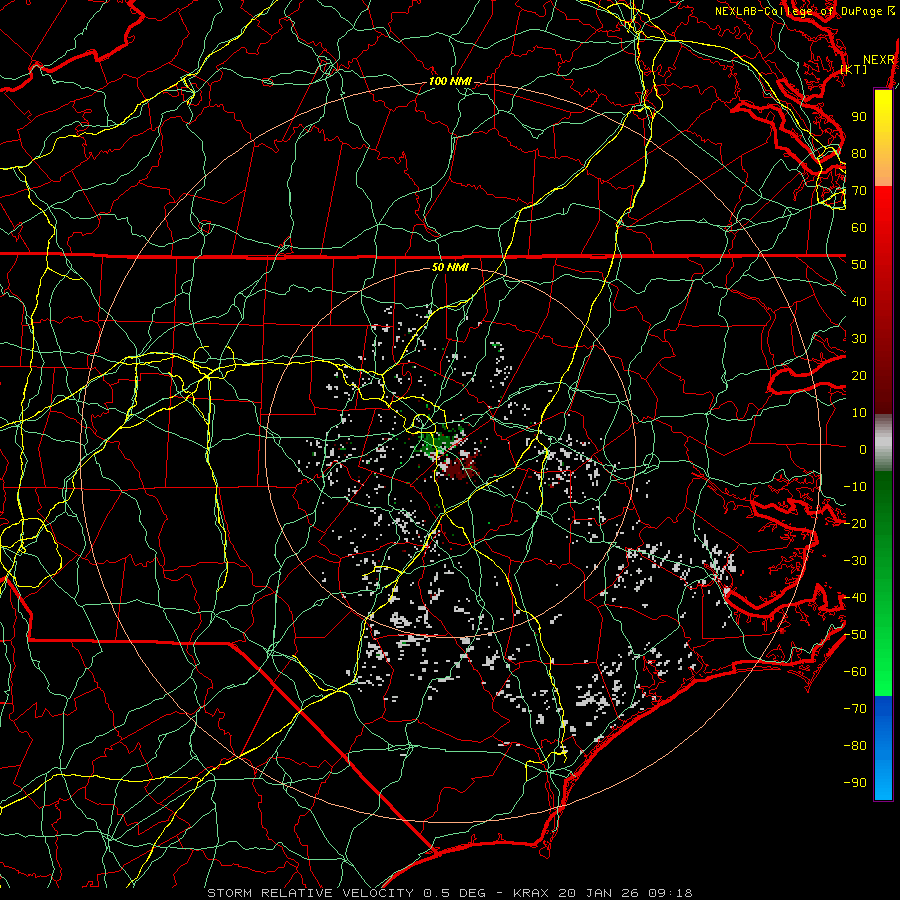Click the 100 NMI range ring label
Screen dimensions: 900x900
point(450,82)
